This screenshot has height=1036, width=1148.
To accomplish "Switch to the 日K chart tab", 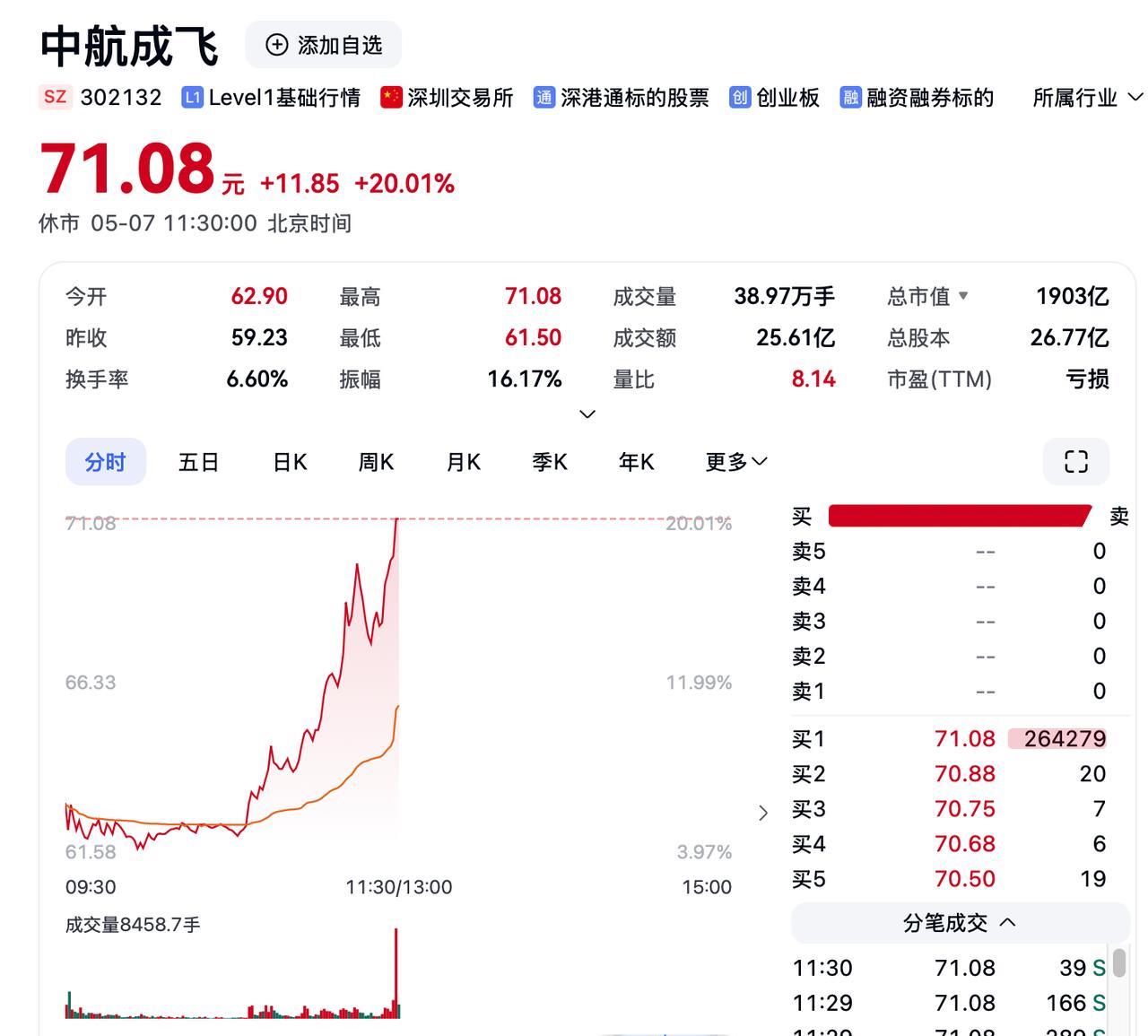I will 289,462.
